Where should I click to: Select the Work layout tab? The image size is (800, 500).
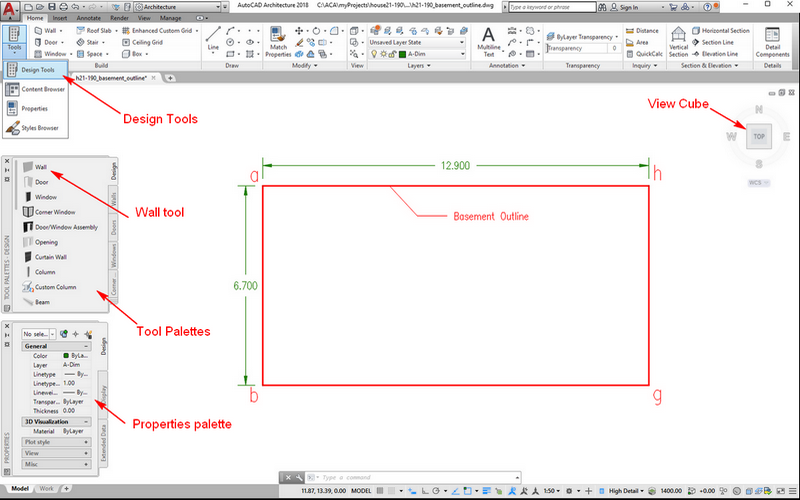(46, 489)
